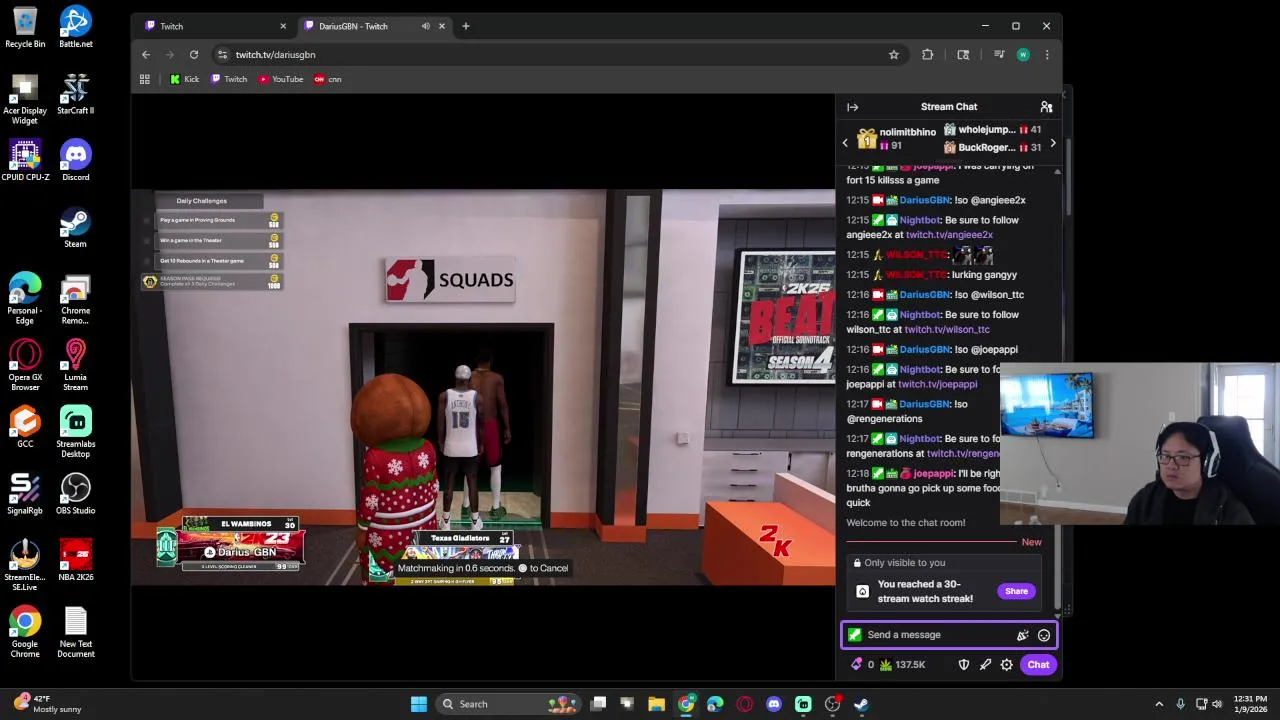This screenshot has width=1280, height=720.
Task: Show previous gift leaderboard entries
Action: pos(845,143)
